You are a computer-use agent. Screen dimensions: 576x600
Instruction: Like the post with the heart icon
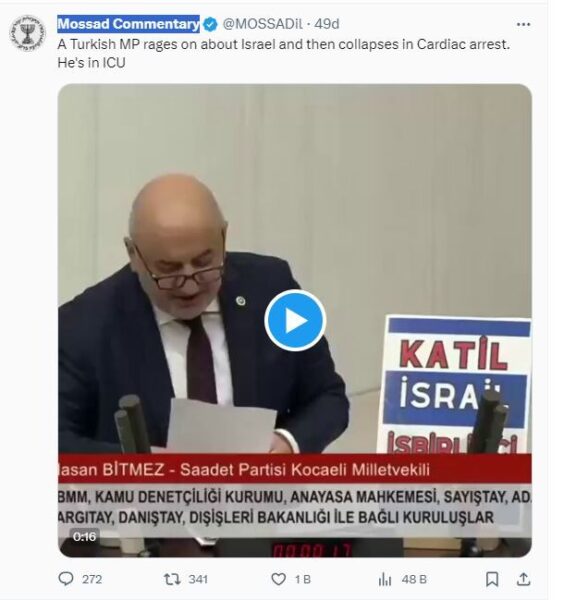point(278,579)
